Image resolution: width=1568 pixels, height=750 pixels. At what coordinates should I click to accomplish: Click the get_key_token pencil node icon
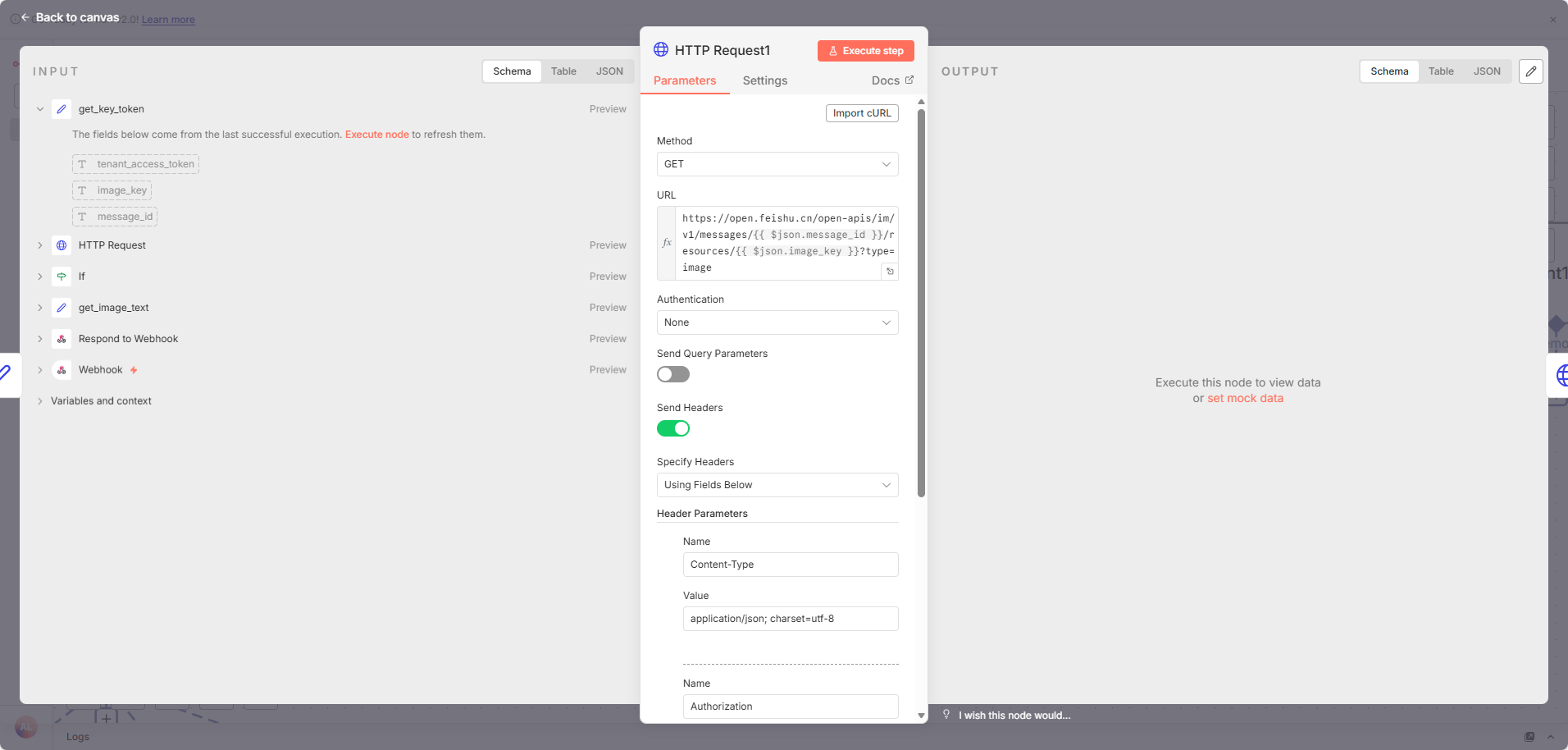62,109
